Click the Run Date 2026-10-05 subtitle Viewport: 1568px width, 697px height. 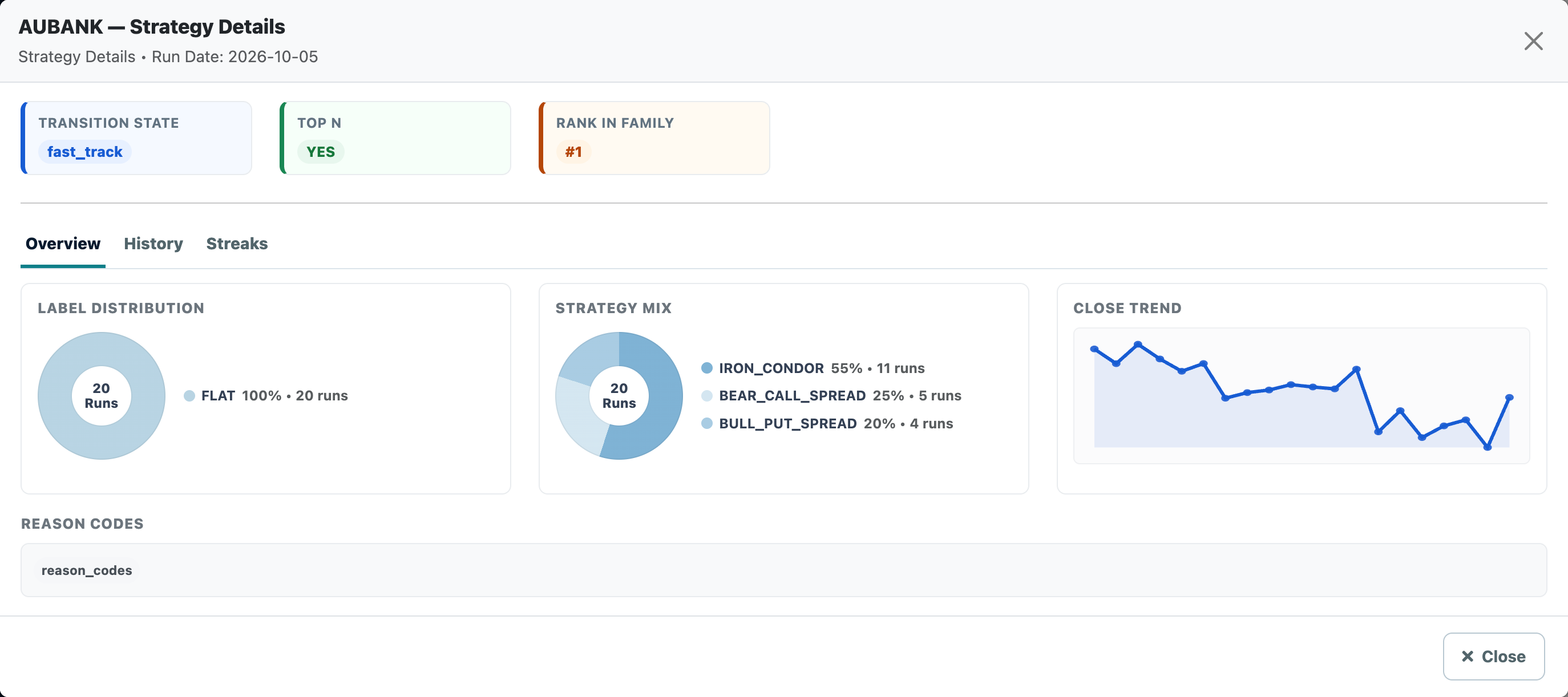tap(235, 56)
